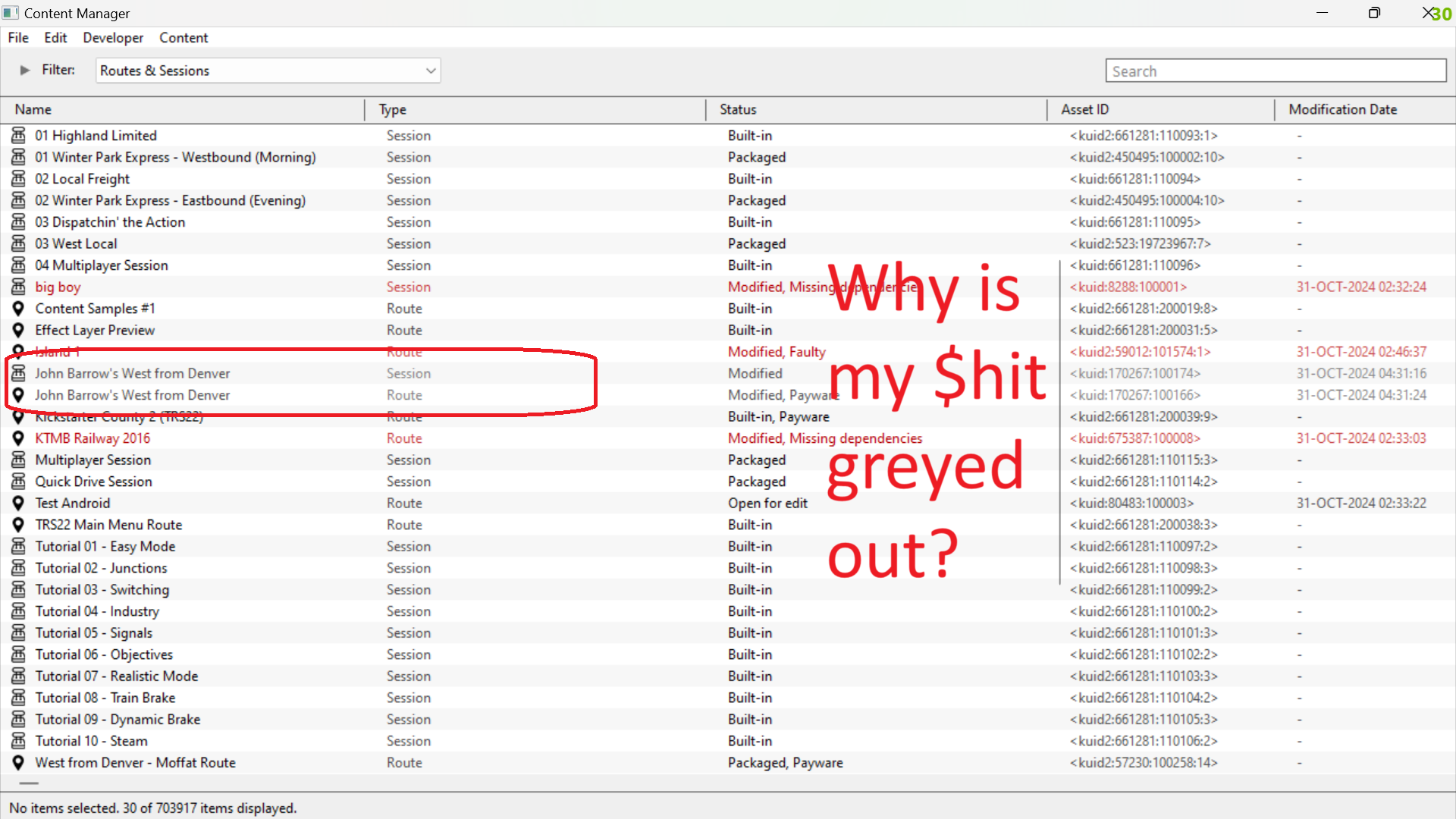Sort by Status column header

[738, 109]
